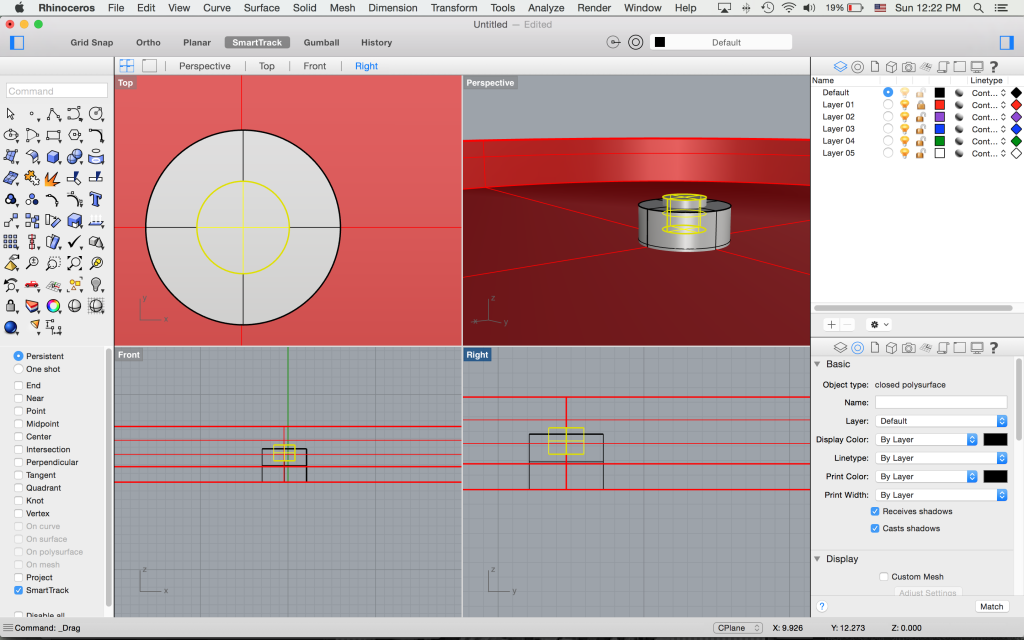Click the Boolean union spheres tool

[75, 157]
